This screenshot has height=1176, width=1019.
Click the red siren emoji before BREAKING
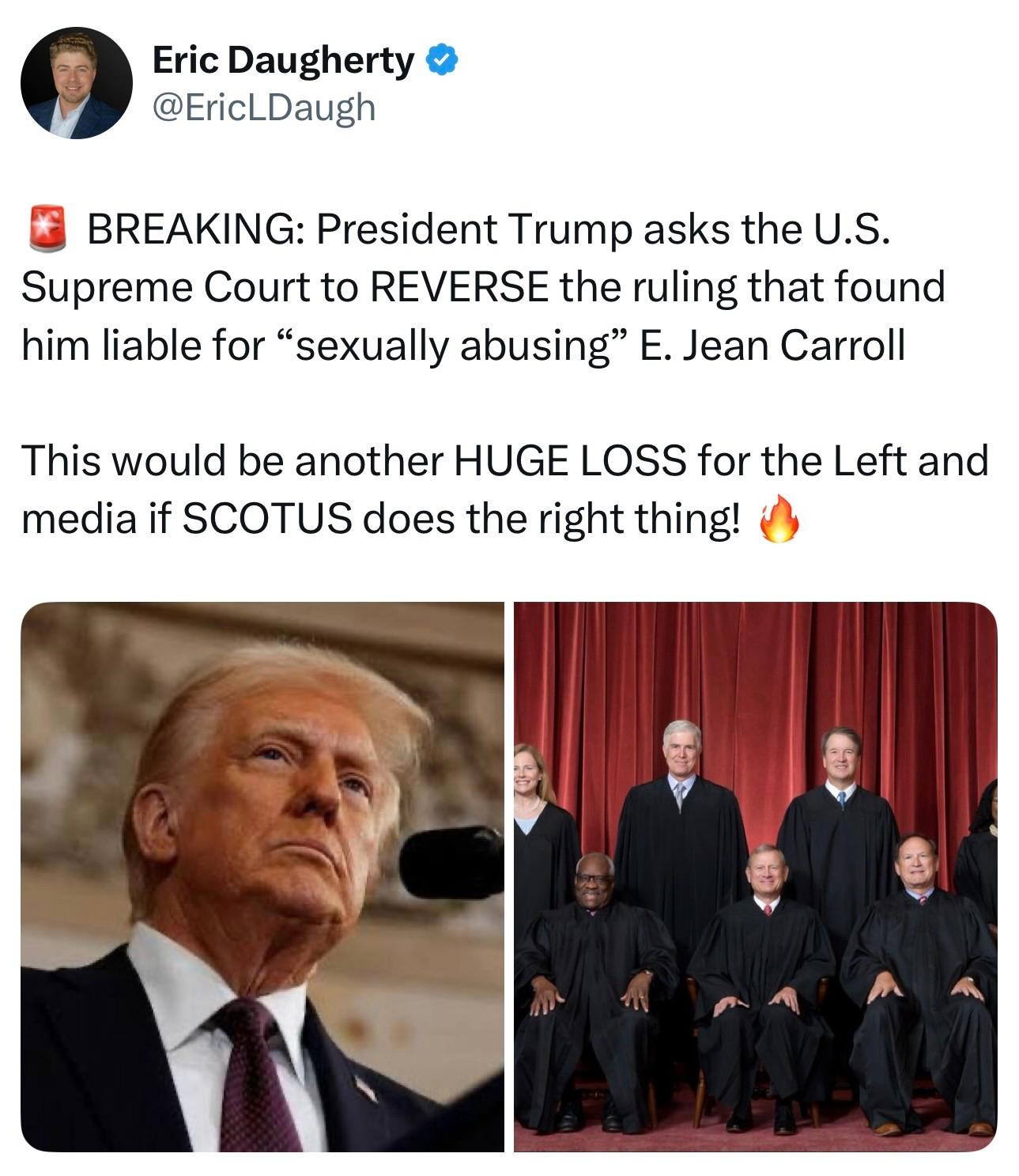[x=48, y=228]
